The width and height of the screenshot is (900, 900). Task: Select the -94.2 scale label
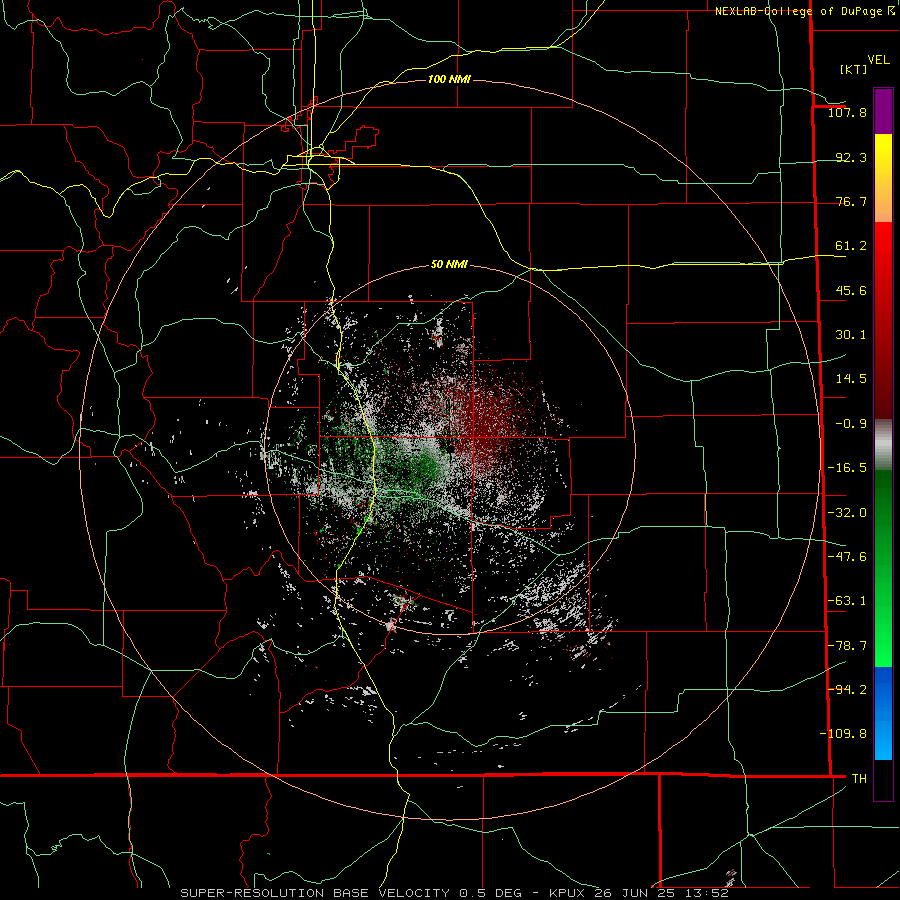coord(847,689)
